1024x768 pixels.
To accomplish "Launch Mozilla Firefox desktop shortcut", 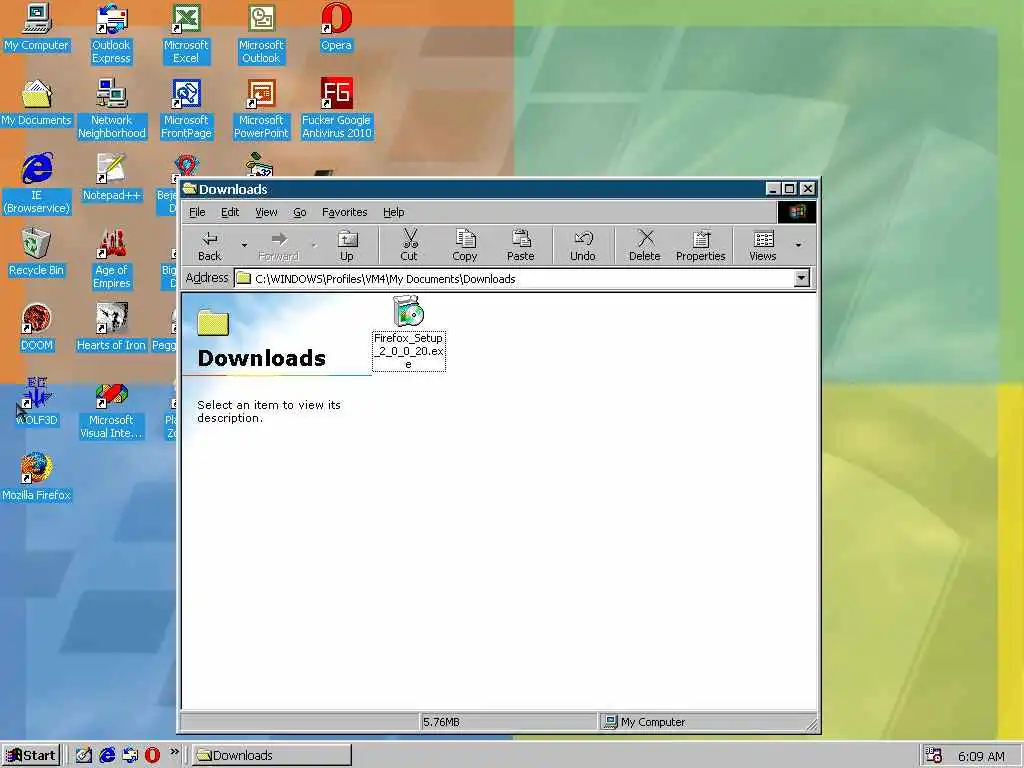I will (x=37, y=477).
